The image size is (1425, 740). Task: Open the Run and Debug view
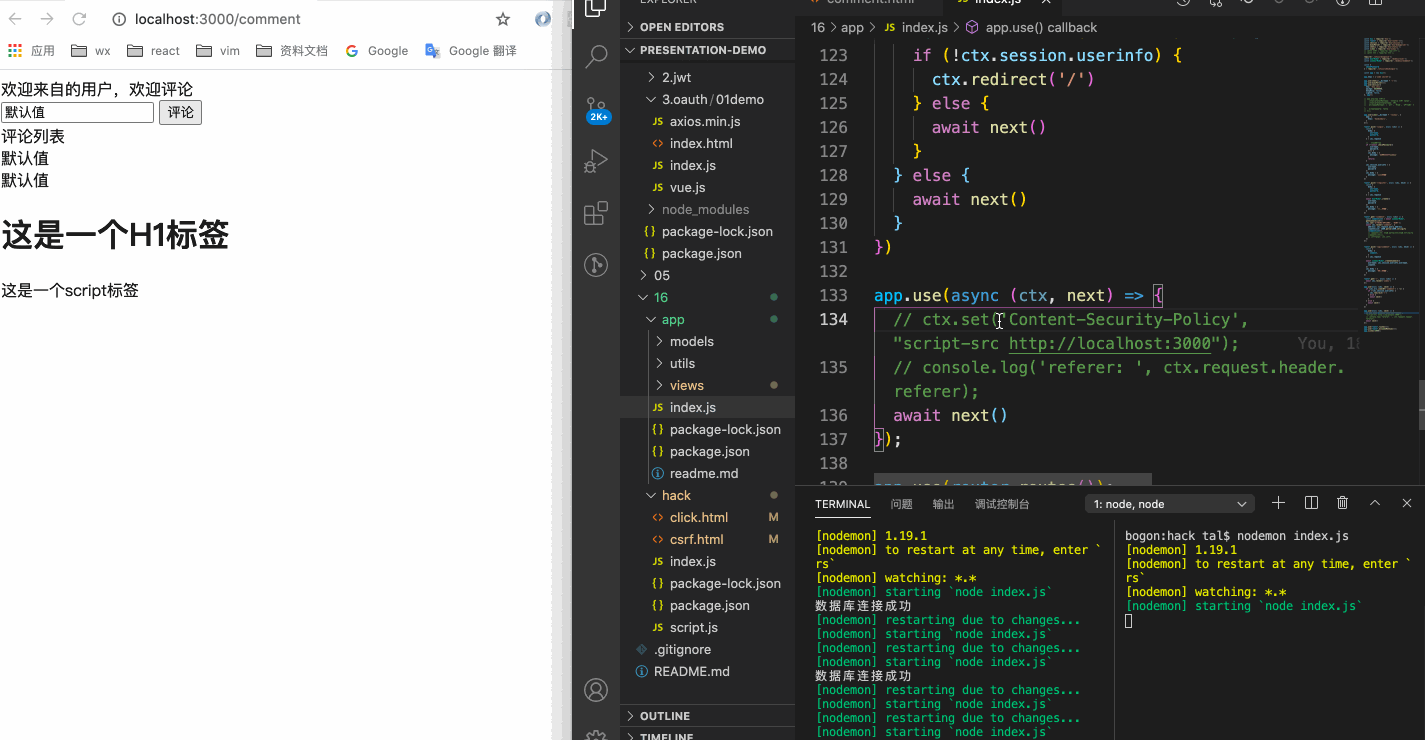596,160
